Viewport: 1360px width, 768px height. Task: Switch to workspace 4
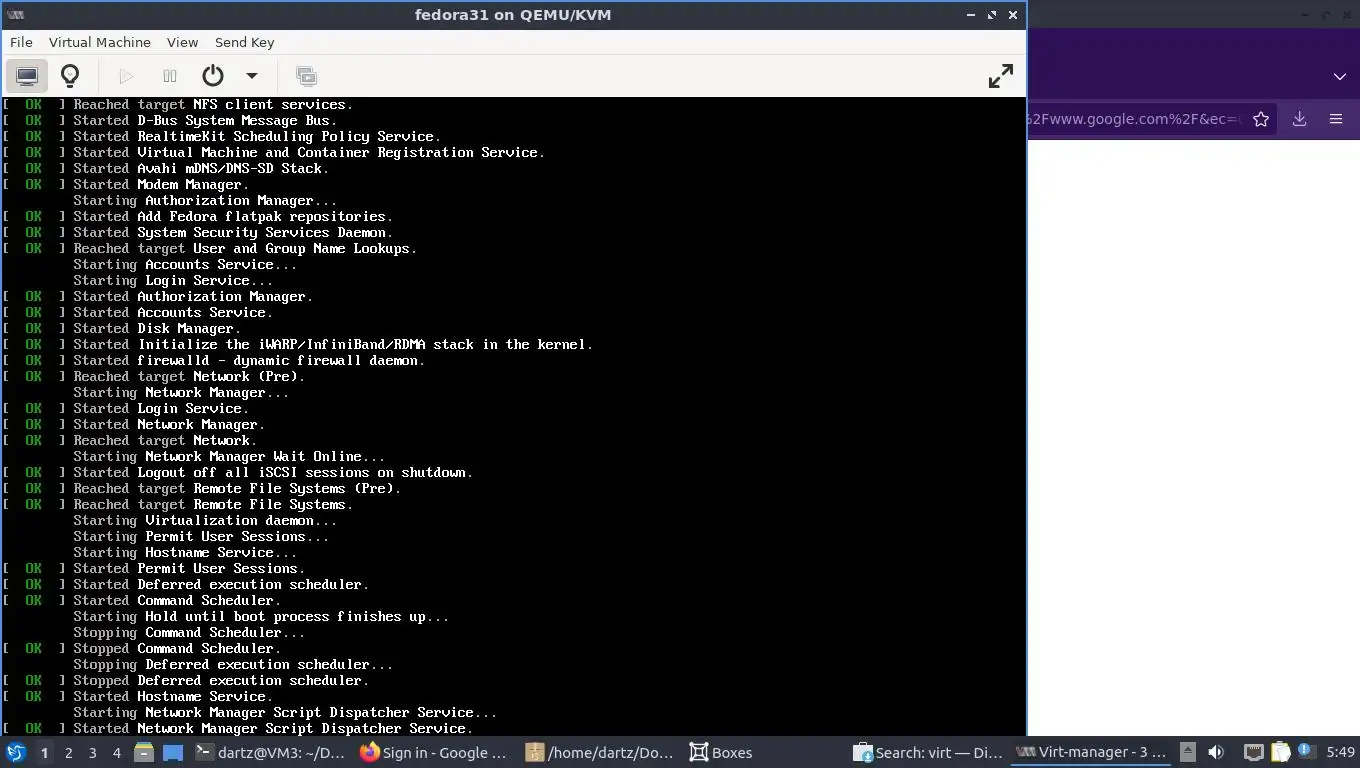[x=117, y=753]
